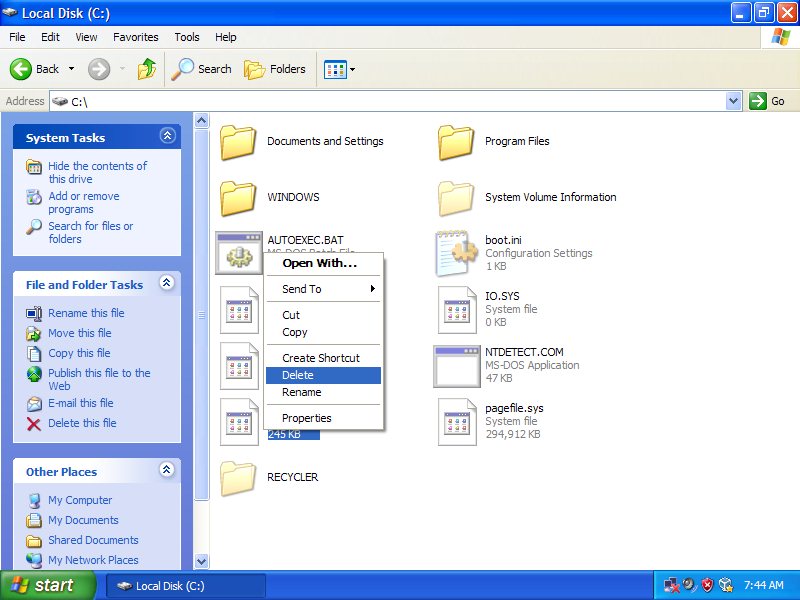Click Local Disk (C:) taskbar button
This screenshot has width=800, height=600.
click(186, 586)
